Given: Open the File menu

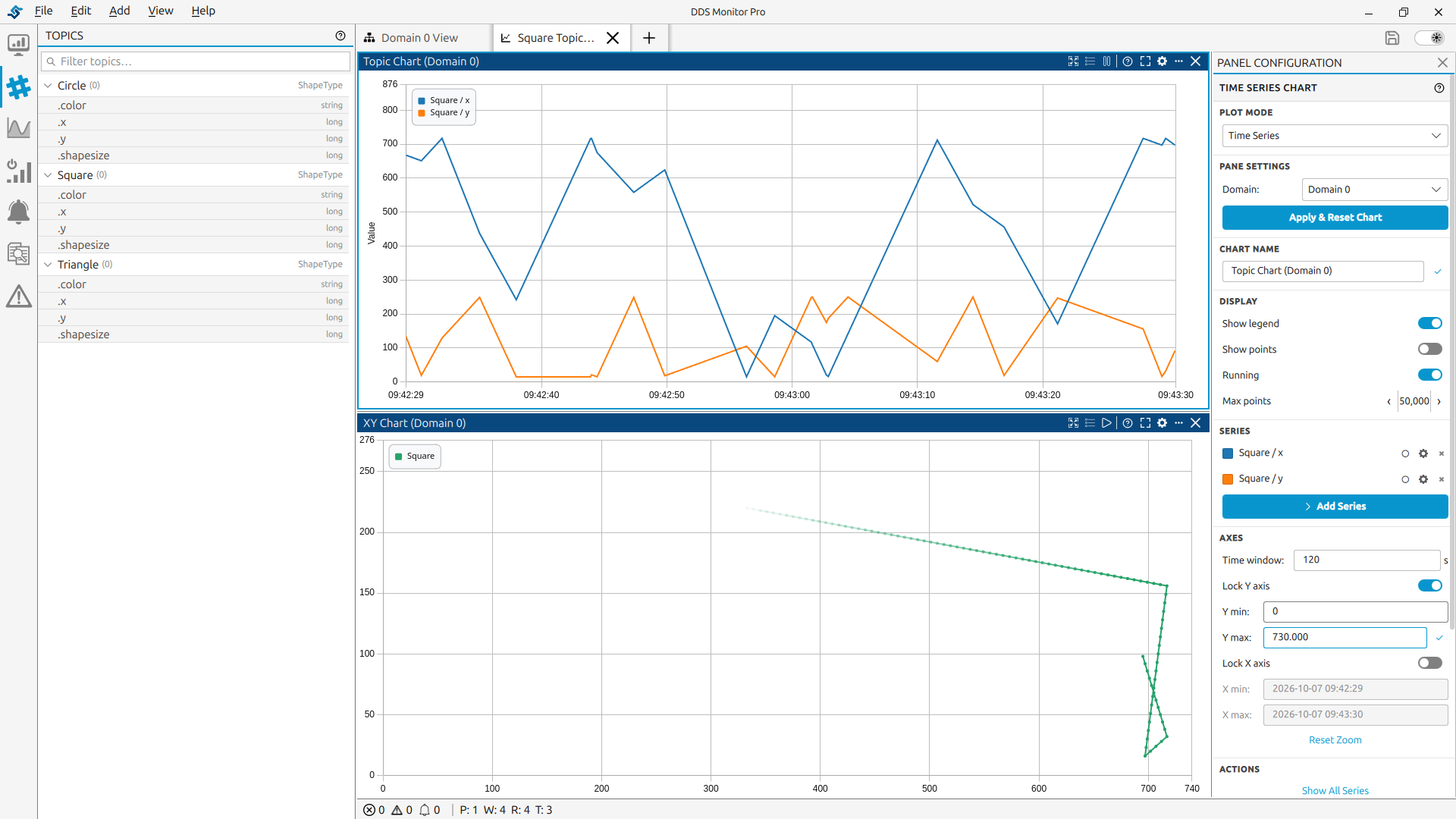Looking at the screenshot, I should pos(44,11).
